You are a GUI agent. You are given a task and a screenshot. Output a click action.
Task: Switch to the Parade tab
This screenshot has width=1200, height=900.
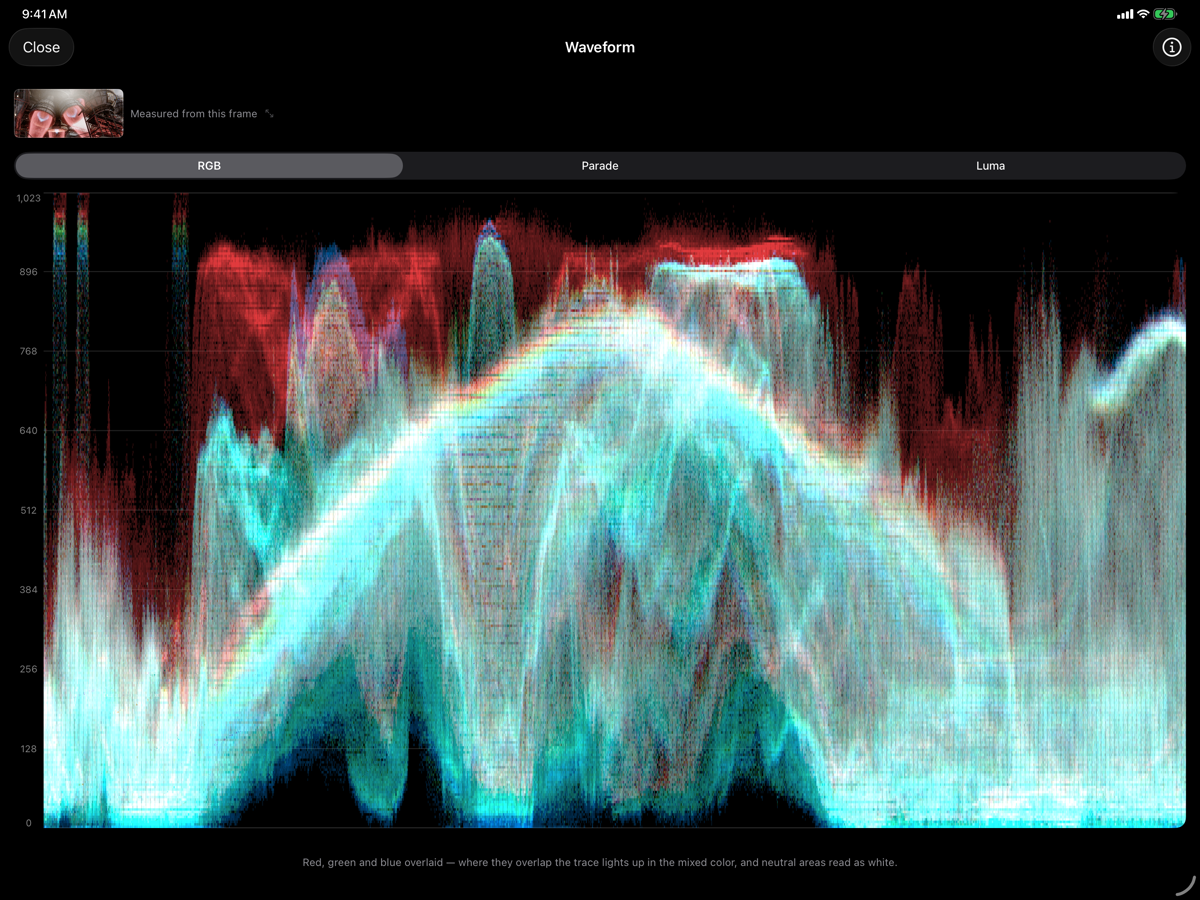click(x=600, y=166)
